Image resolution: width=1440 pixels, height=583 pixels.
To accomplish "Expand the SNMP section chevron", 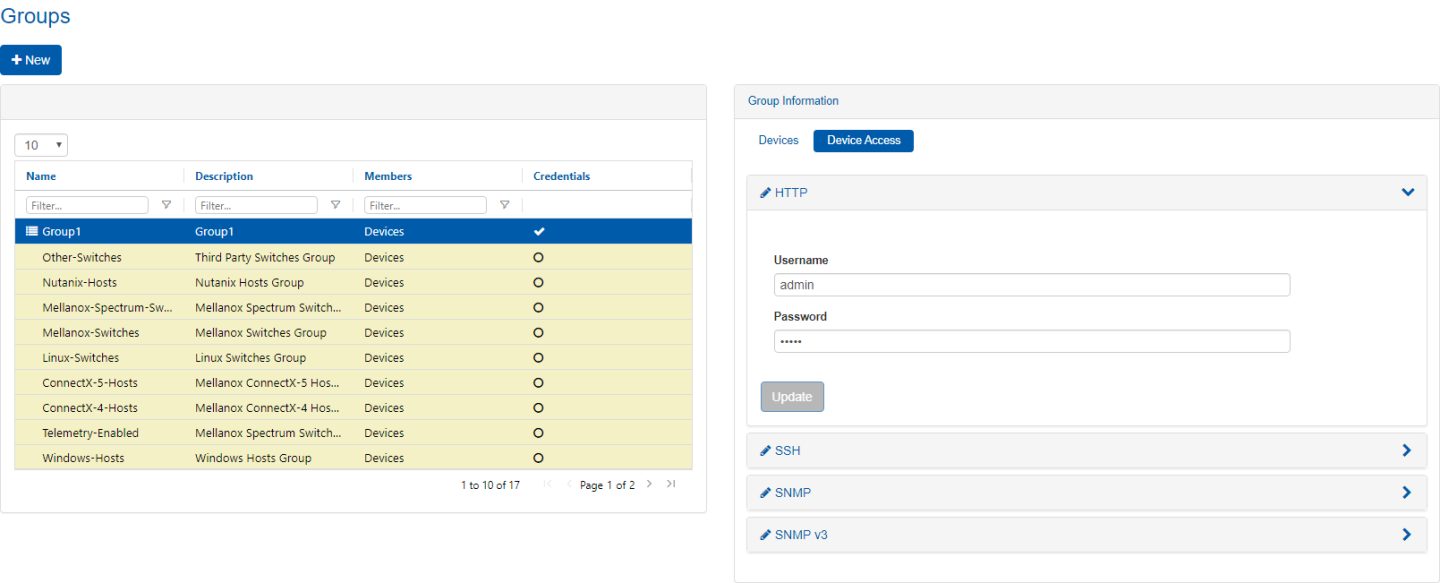I will coord(1407,493).
